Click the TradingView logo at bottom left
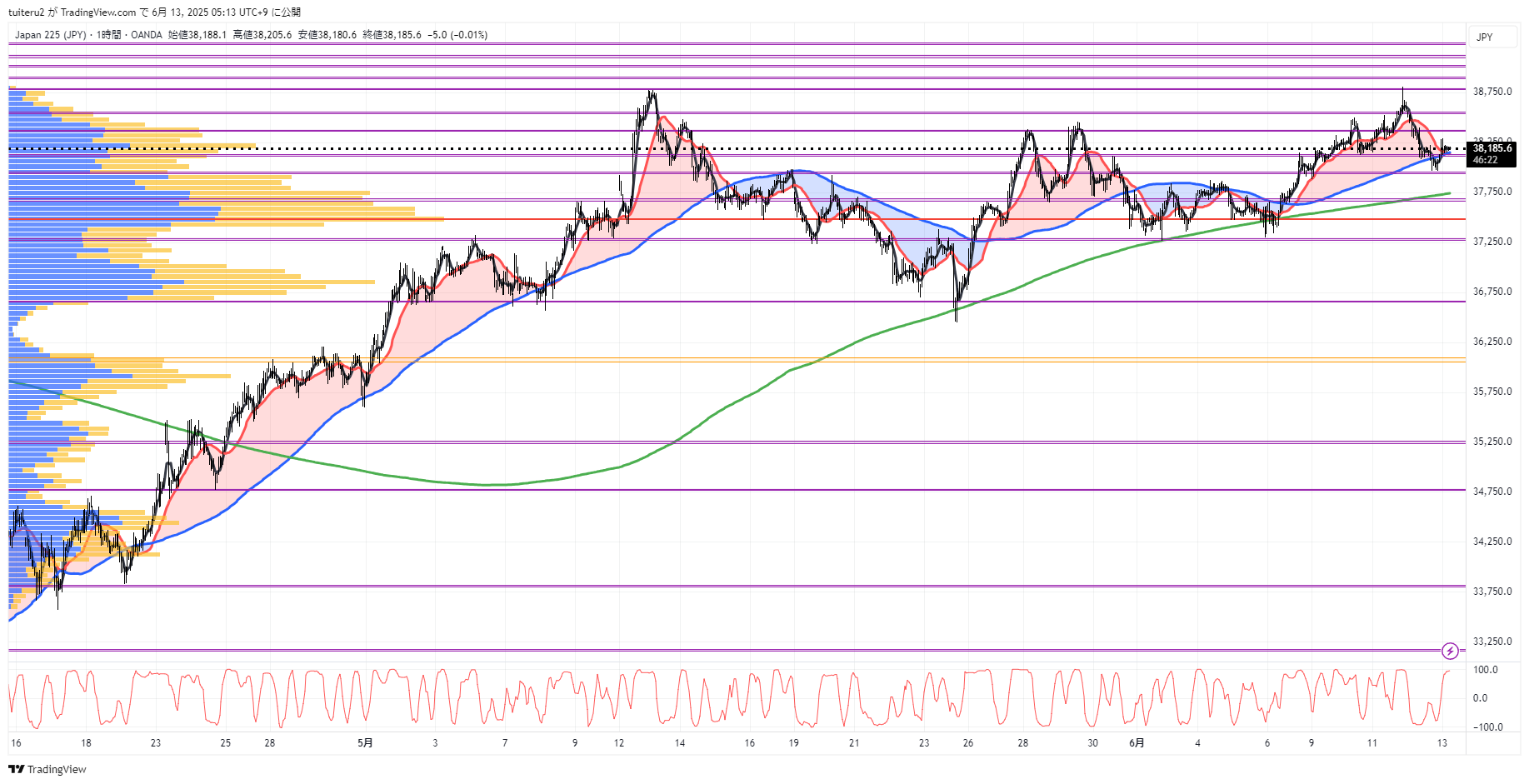 click(47, 769)
